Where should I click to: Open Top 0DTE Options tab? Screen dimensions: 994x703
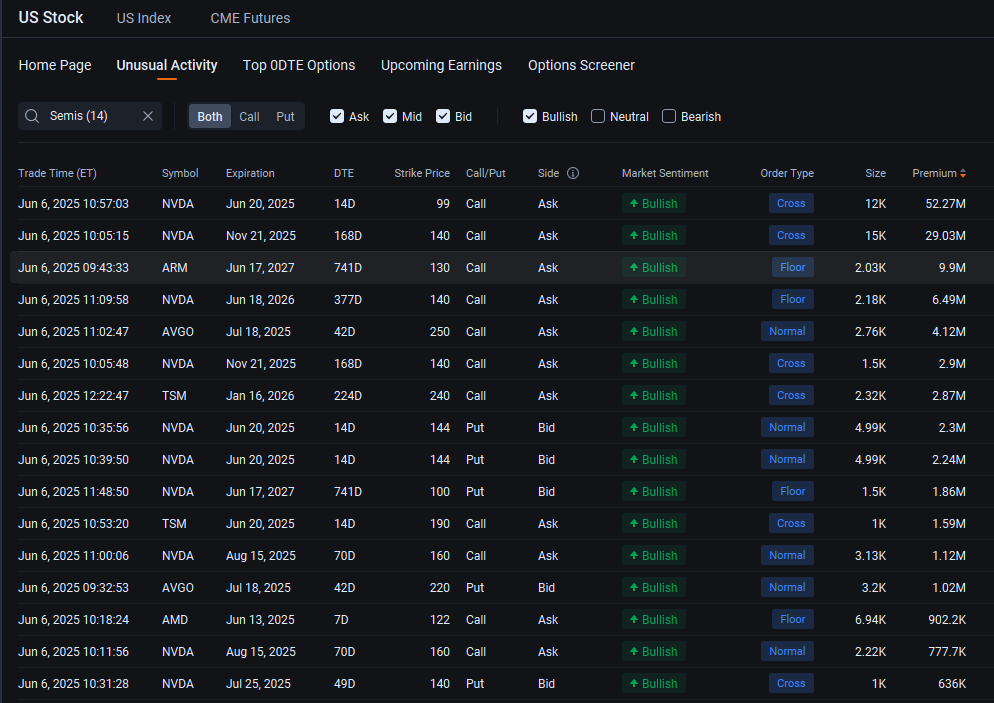click(x=299, y=65)
